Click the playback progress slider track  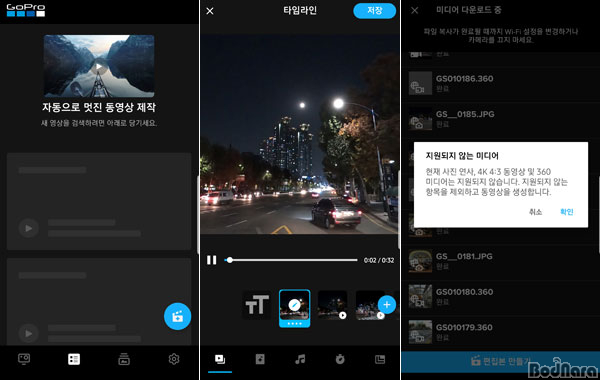pos(291,260)
